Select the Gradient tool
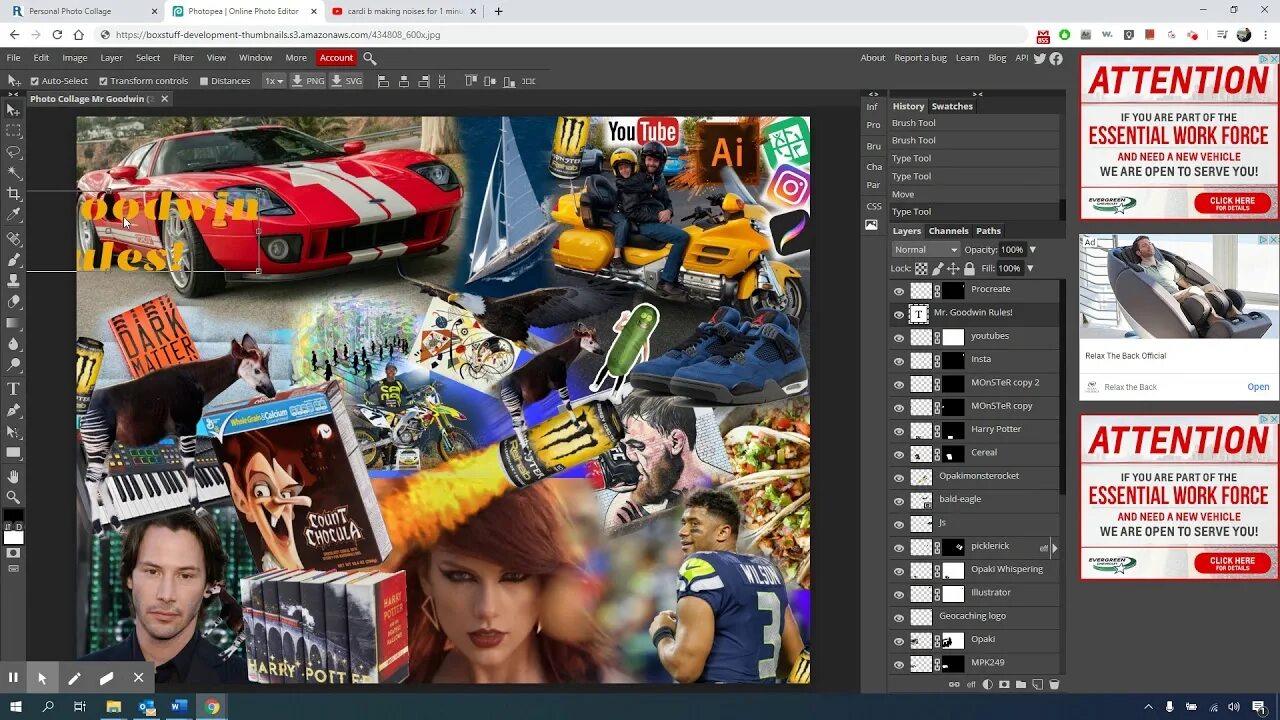The image size is (1280, 720). tap(13, 323)
